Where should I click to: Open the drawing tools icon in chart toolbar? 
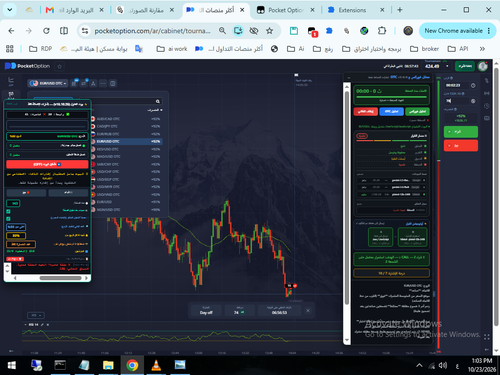tap(93, 83)
